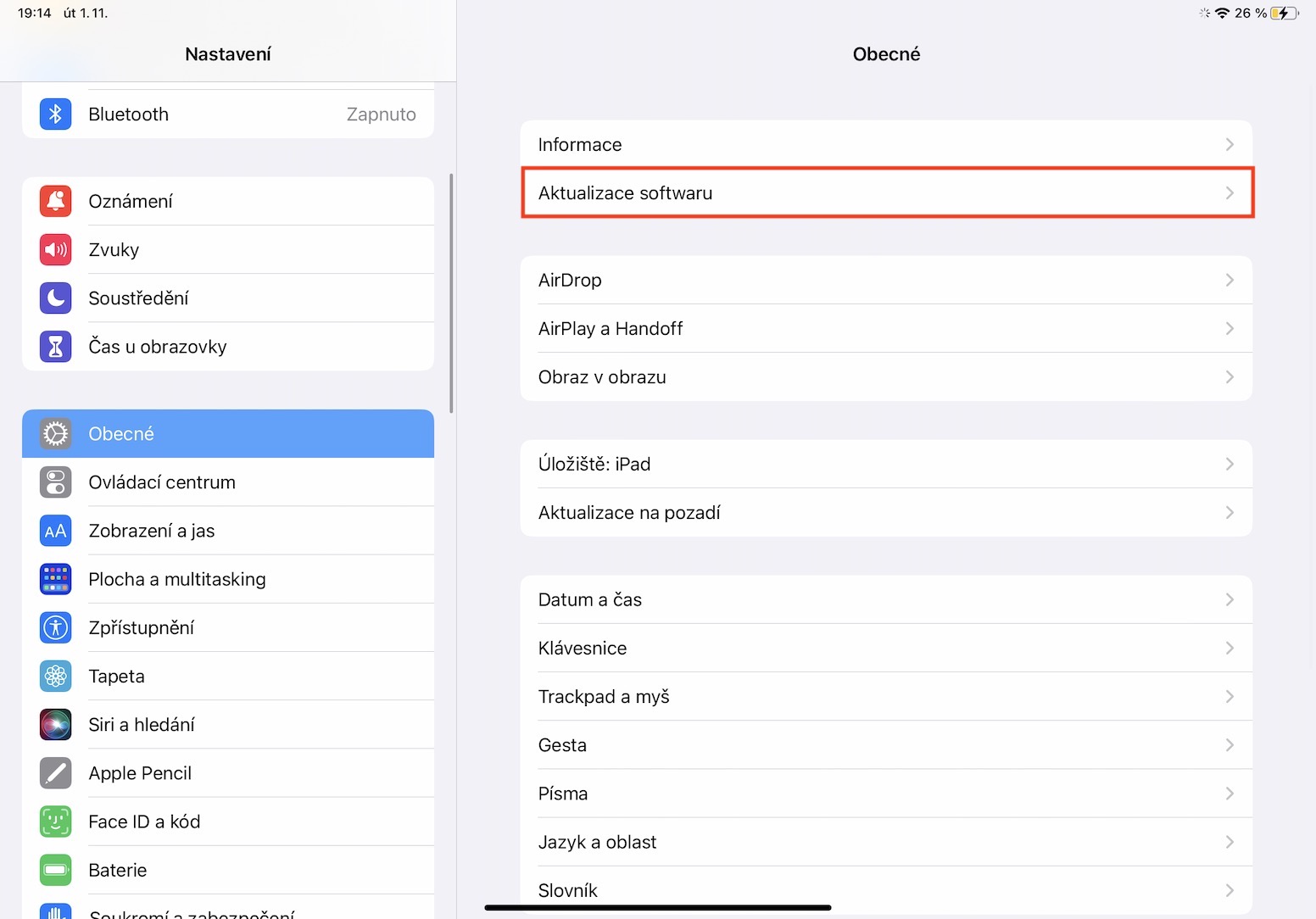Open Aktualizace softwaru
This screenshot has height=919, width=1316.
pos(886,193)
